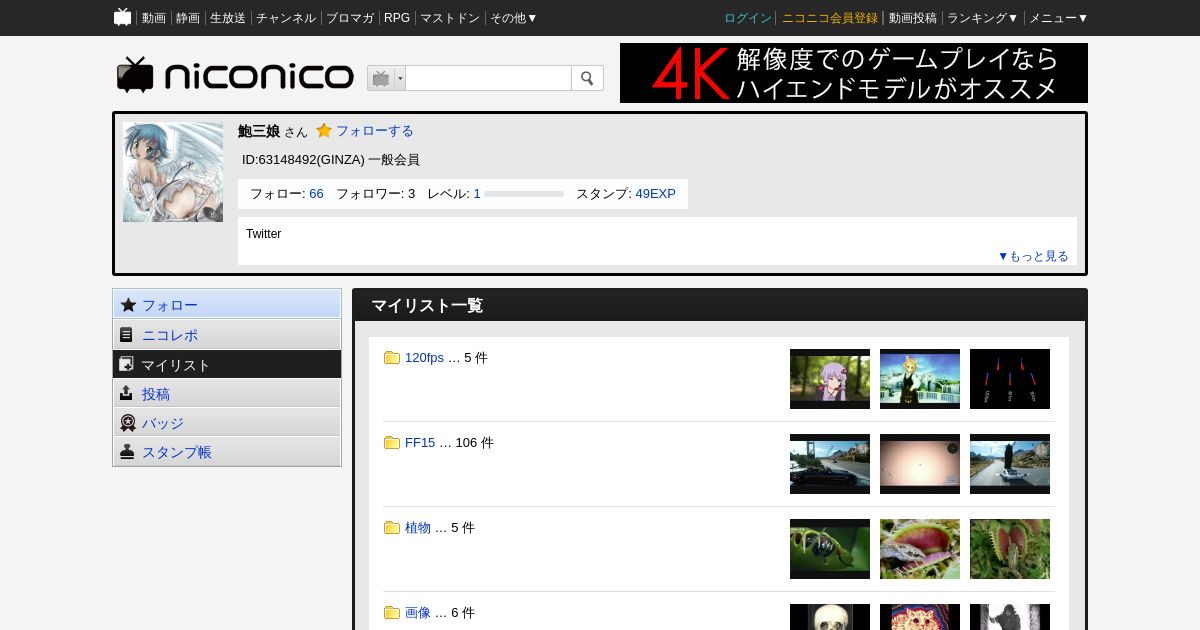
Task: Click the ニコニコ会員登録 link
Action: tap(830, 18)
